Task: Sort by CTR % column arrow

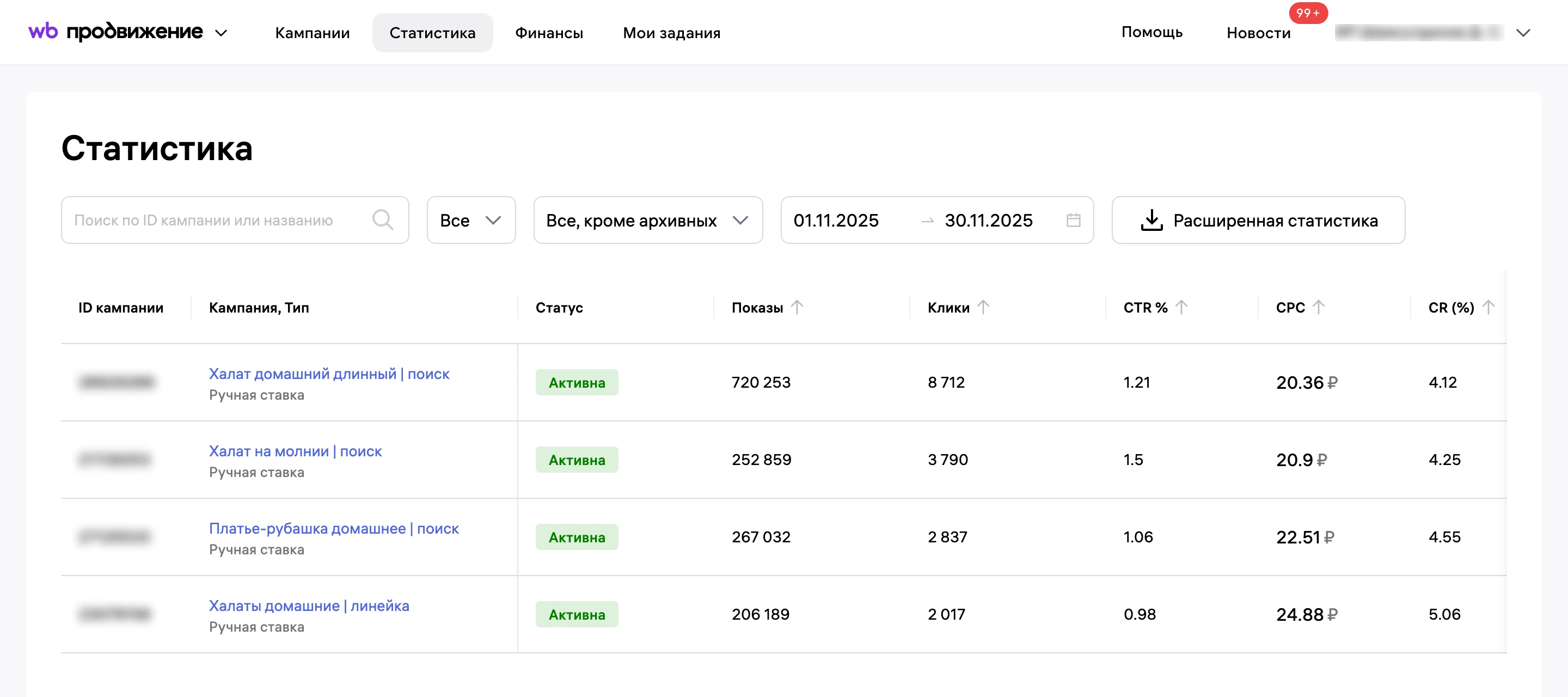Action: tap(1181, 308)
